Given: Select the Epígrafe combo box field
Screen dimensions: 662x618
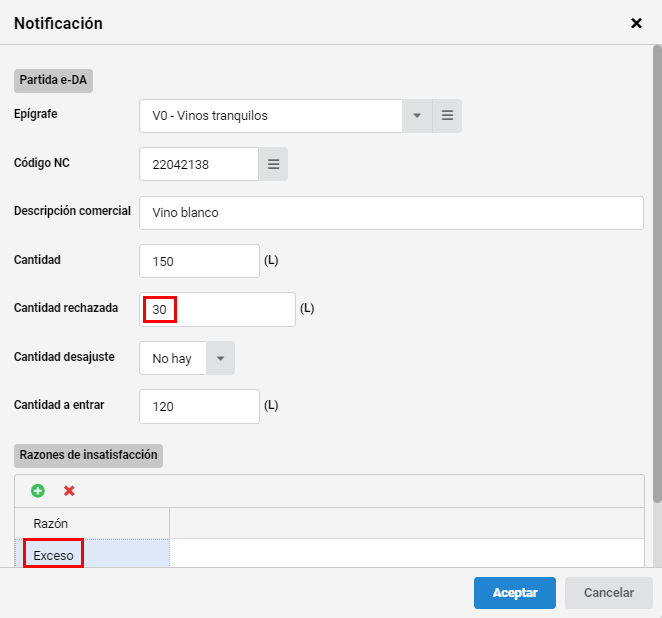Looking at the screenshot, I should 271,116.
